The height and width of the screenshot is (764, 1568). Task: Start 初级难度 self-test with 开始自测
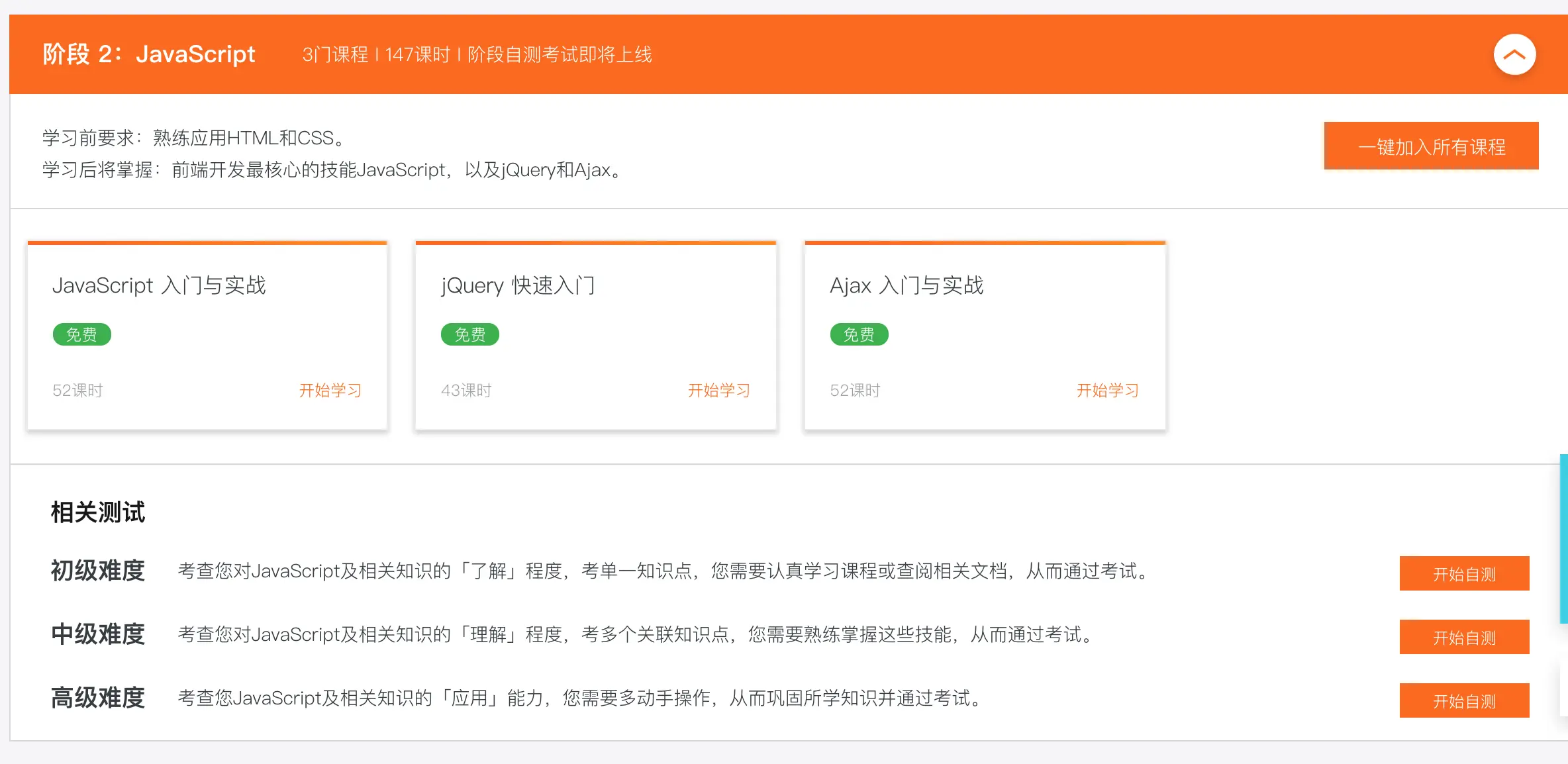tap(1464, 573)
